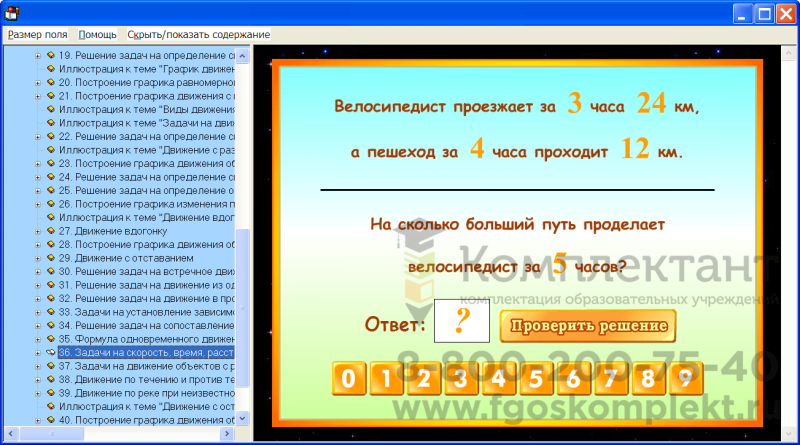Click icon of item 39. Движение по реке
This screenshot has width=800, height=445.
point(51,393)
